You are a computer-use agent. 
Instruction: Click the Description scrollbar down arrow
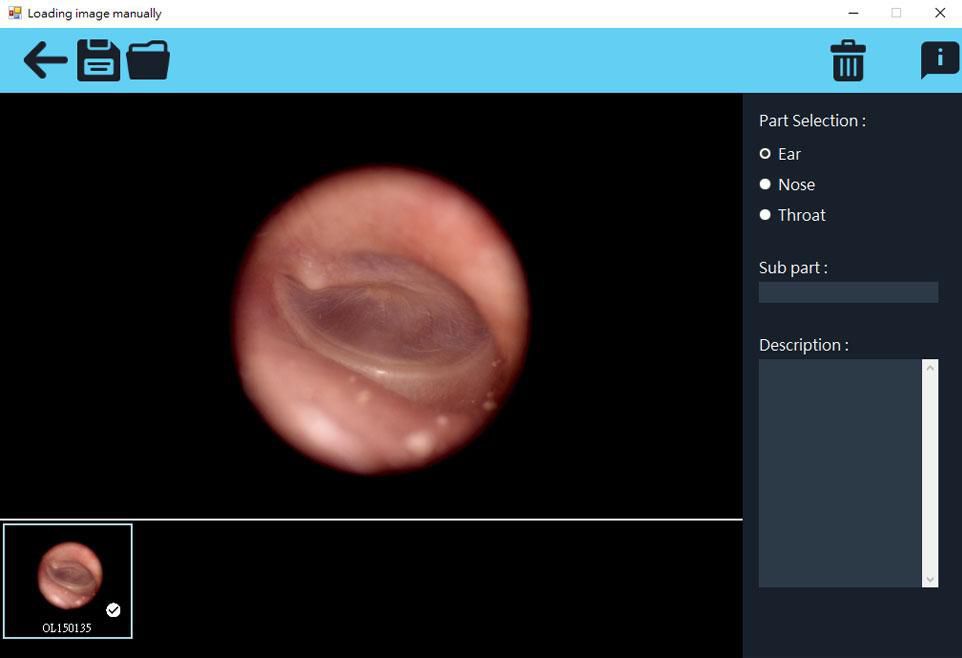(930, 579)
